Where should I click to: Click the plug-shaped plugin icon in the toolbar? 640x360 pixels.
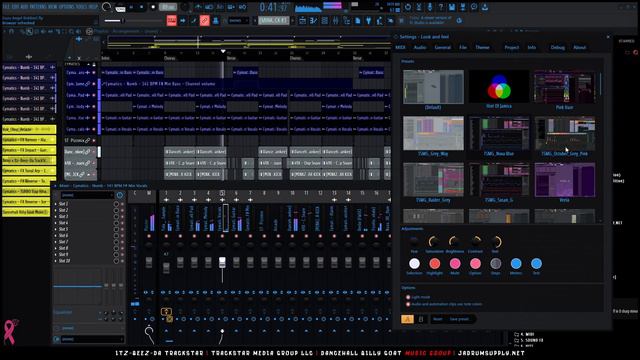(369, 20)
